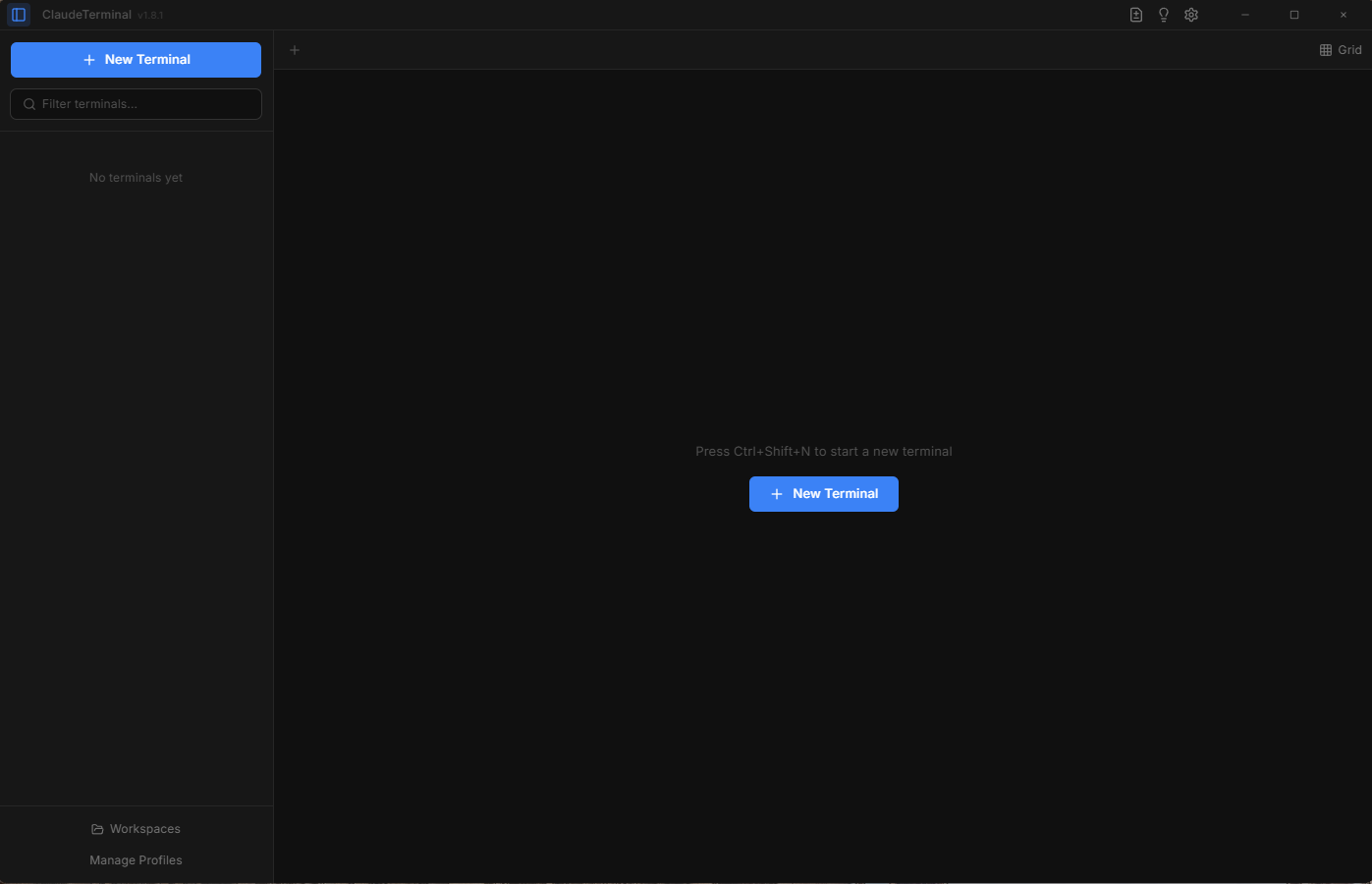
Task: Toggle the sidebar using the panel icon
Action: (x=19, y=14)
